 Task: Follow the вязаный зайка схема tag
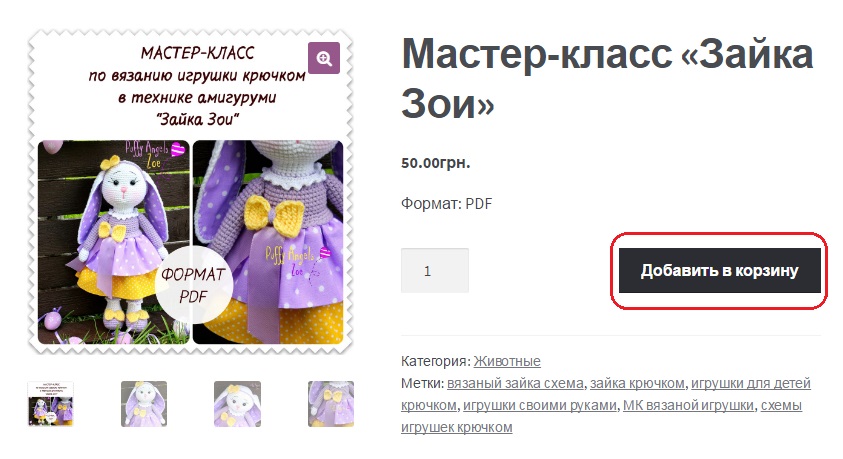click(x=515, y=383)
